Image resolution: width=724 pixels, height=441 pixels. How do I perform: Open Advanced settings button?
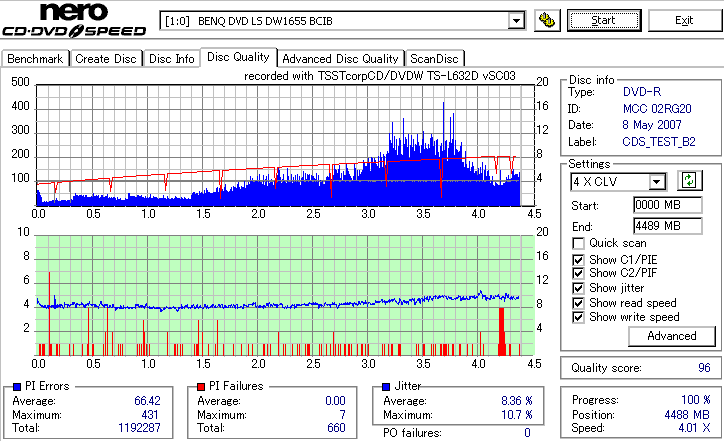(672, 336)
